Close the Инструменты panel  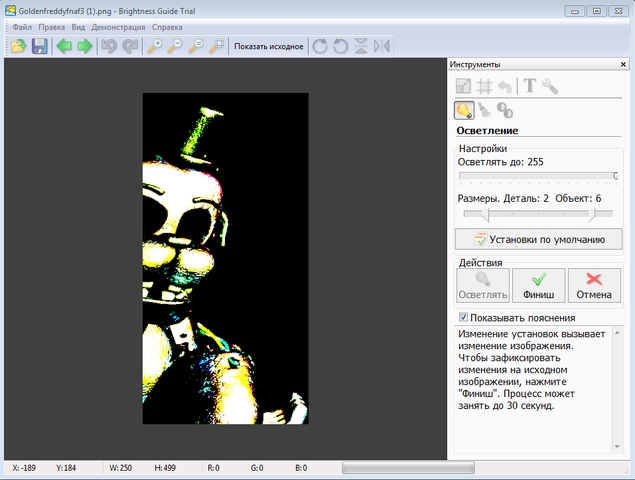623,64
